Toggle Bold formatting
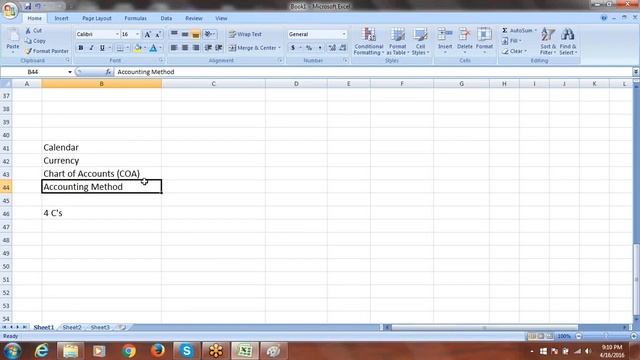 coord(81,48)
